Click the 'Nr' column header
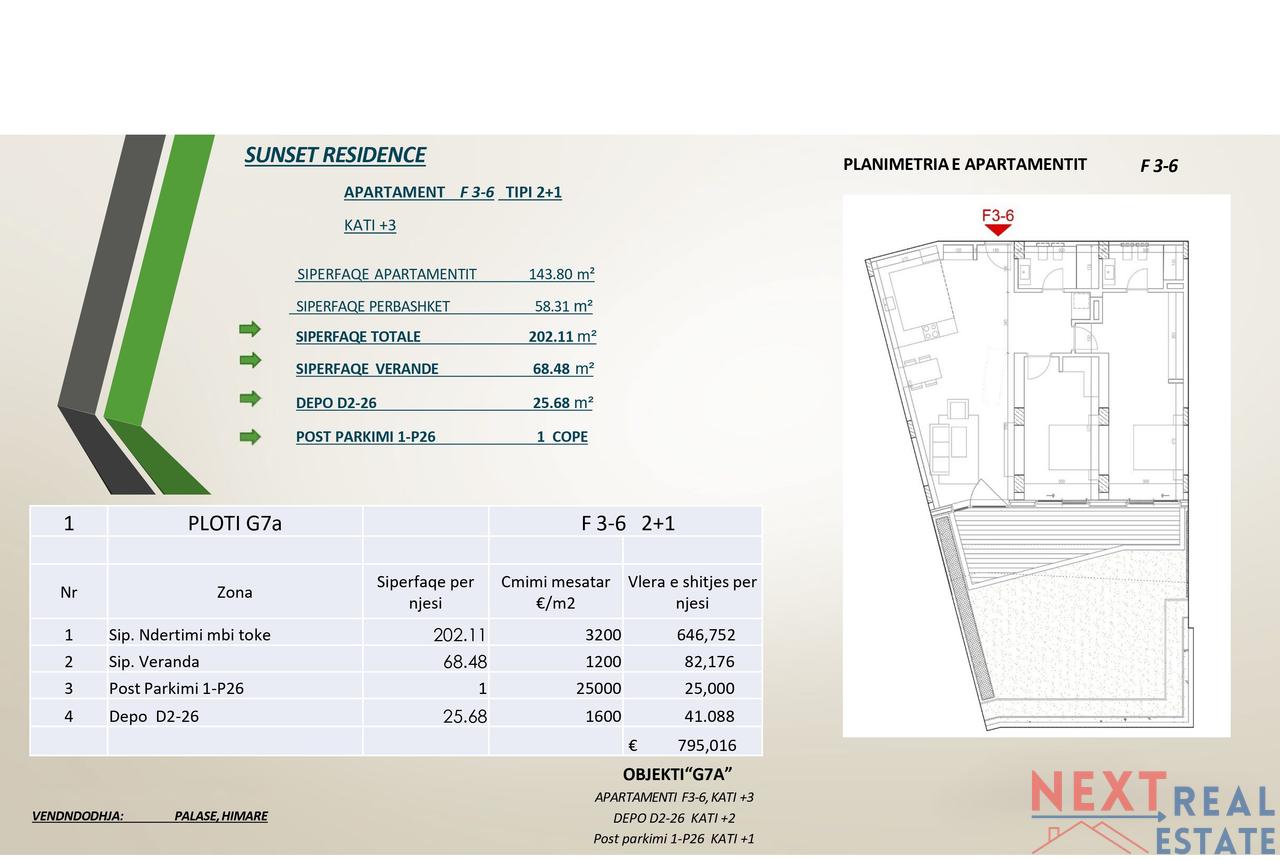The image size is (1280, 860). (x=69, y=592)
